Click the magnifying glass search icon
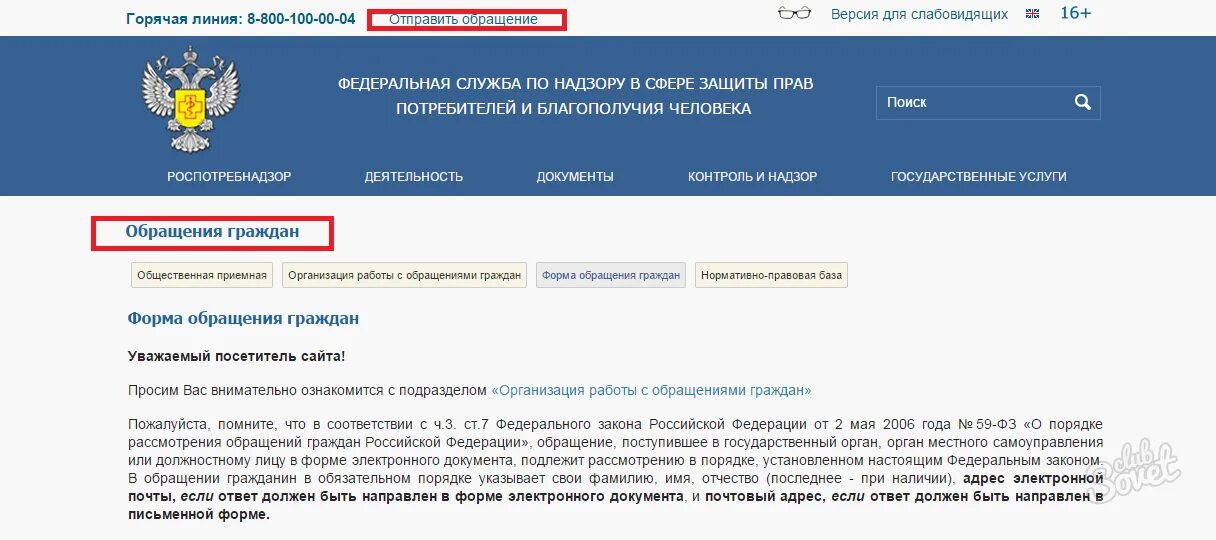The height and width of the screenshot is (540, 1216). 1082,102
